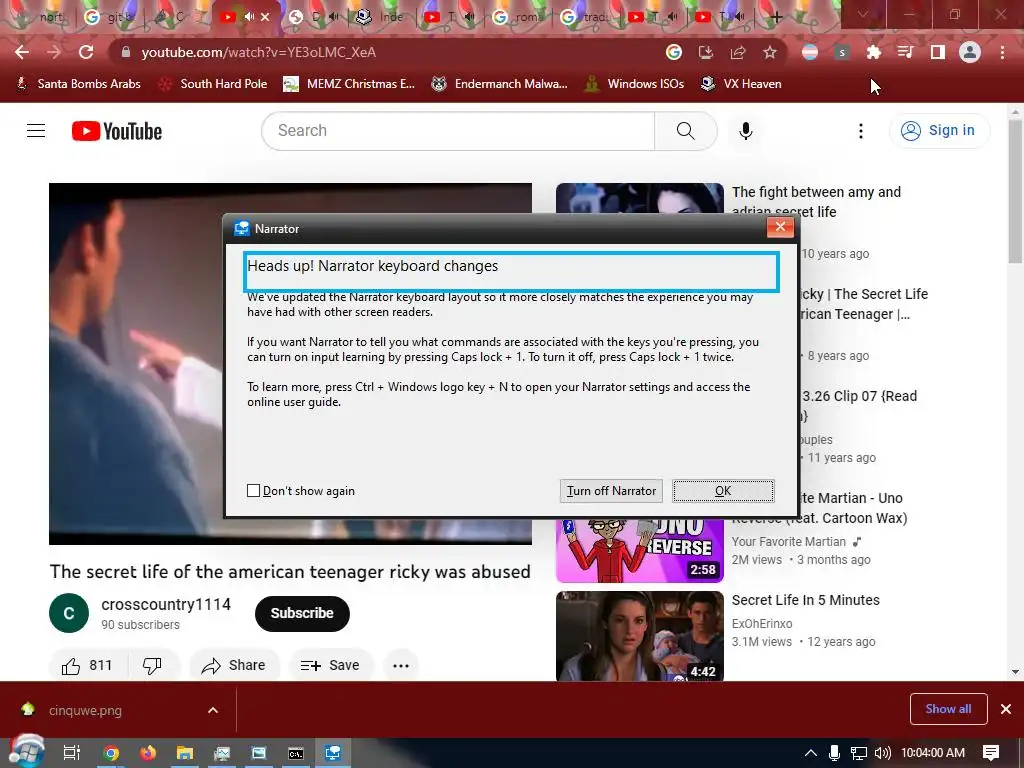Open more actions ellipsis under video
Image resolution: width=1024 pixels, height=768 pixels.
(401, 665)
